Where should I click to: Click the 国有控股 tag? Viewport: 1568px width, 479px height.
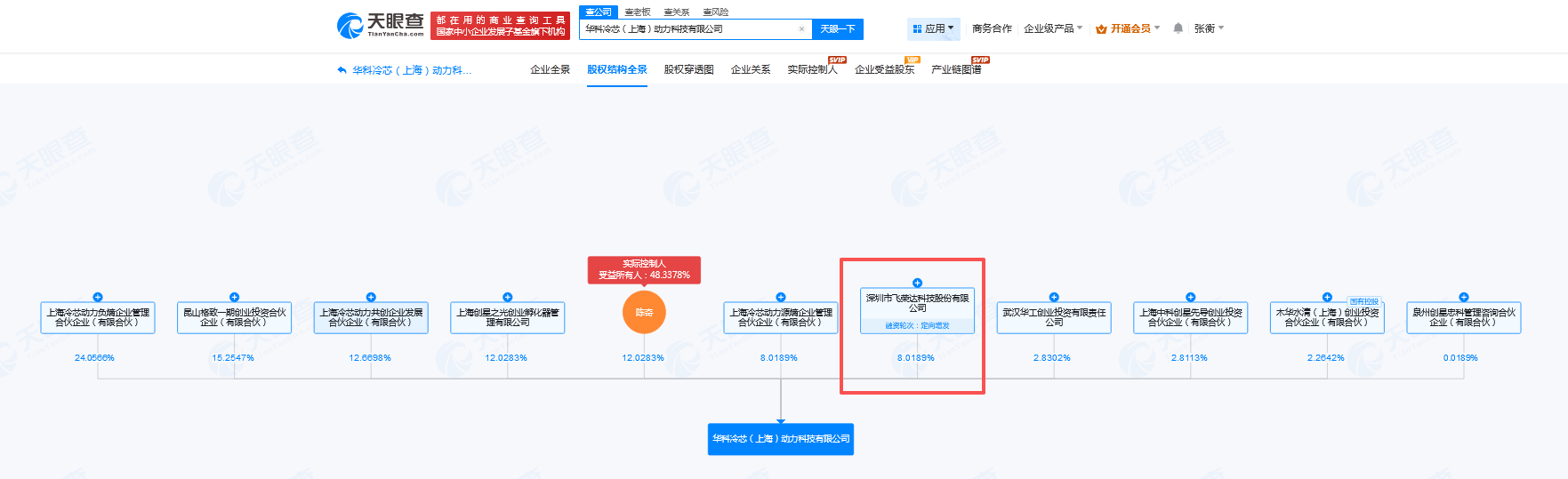(1364, 302)
